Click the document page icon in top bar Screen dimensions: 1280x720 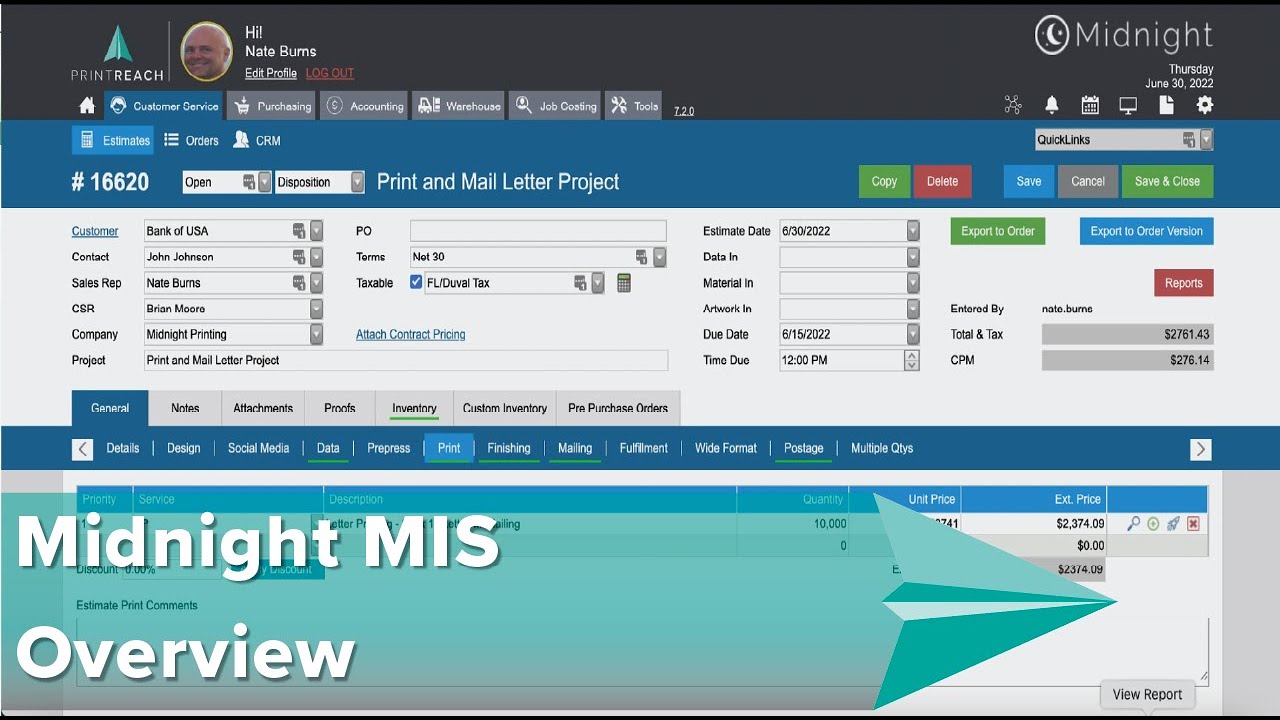1166,105
